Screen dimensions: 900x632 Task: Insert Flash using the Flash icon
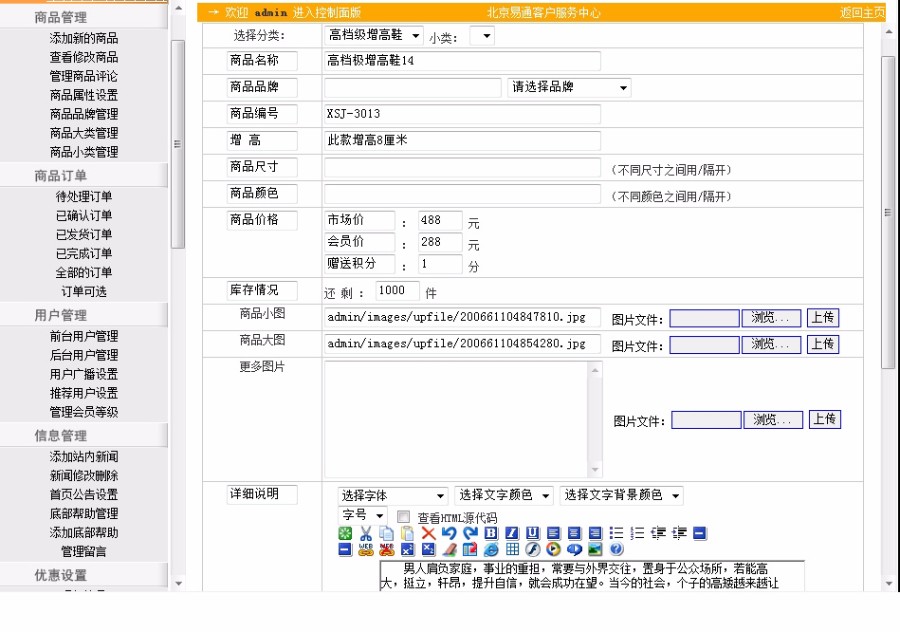533,549
